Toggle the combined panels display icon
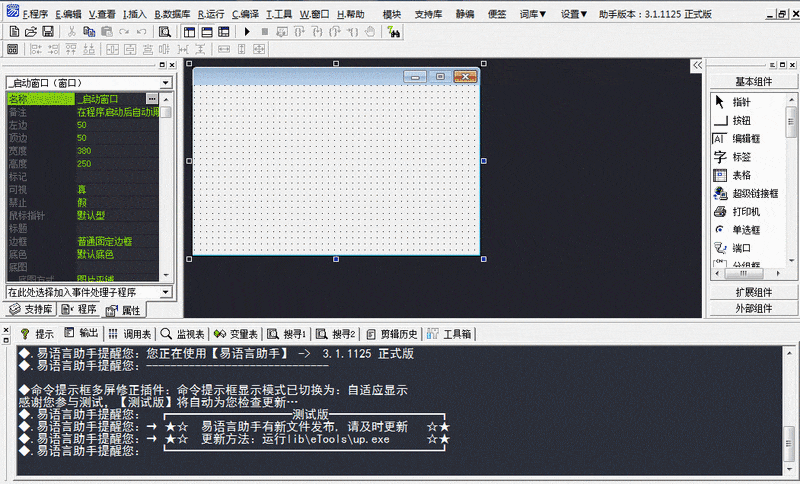The width and height of the screenshot is (800, 484). click(223, 32)
